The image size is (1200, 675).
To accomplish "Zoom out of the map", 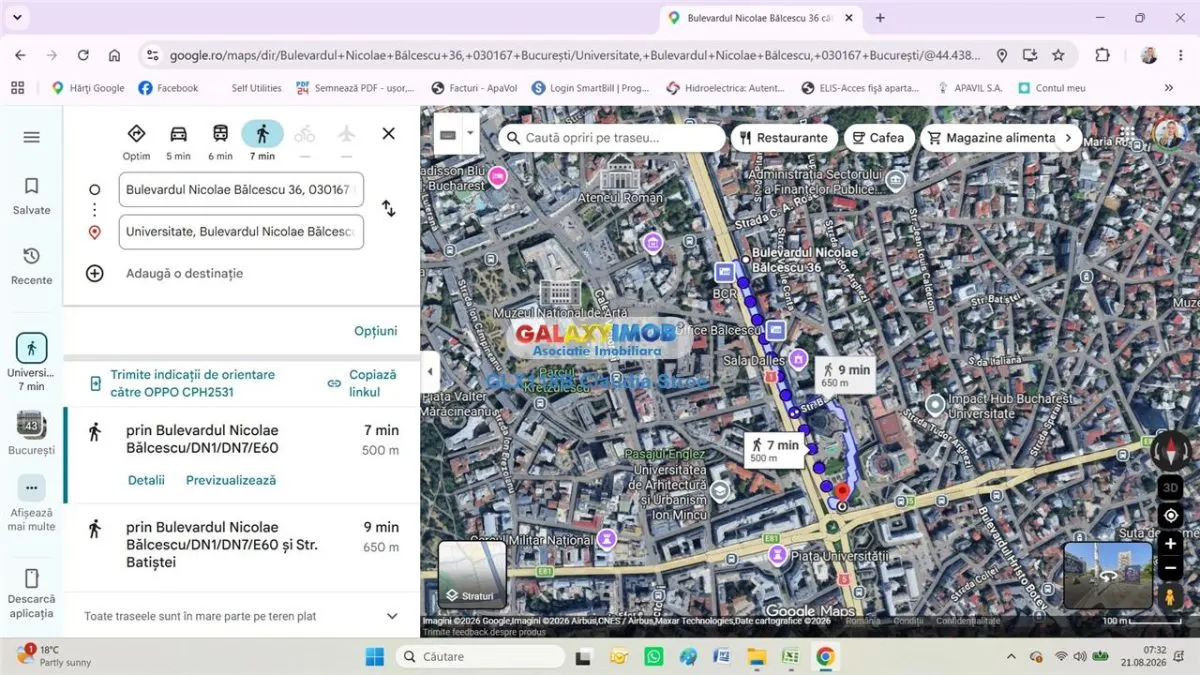I will (x=1170, y=568).
